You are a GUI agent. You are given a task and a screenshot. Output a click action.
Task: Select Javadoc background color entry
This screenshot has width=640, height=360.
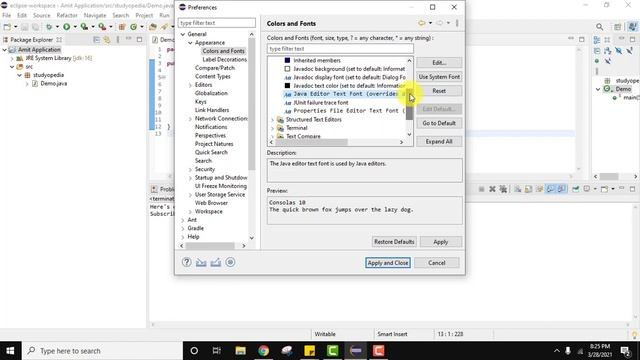(x=344, y=69)
